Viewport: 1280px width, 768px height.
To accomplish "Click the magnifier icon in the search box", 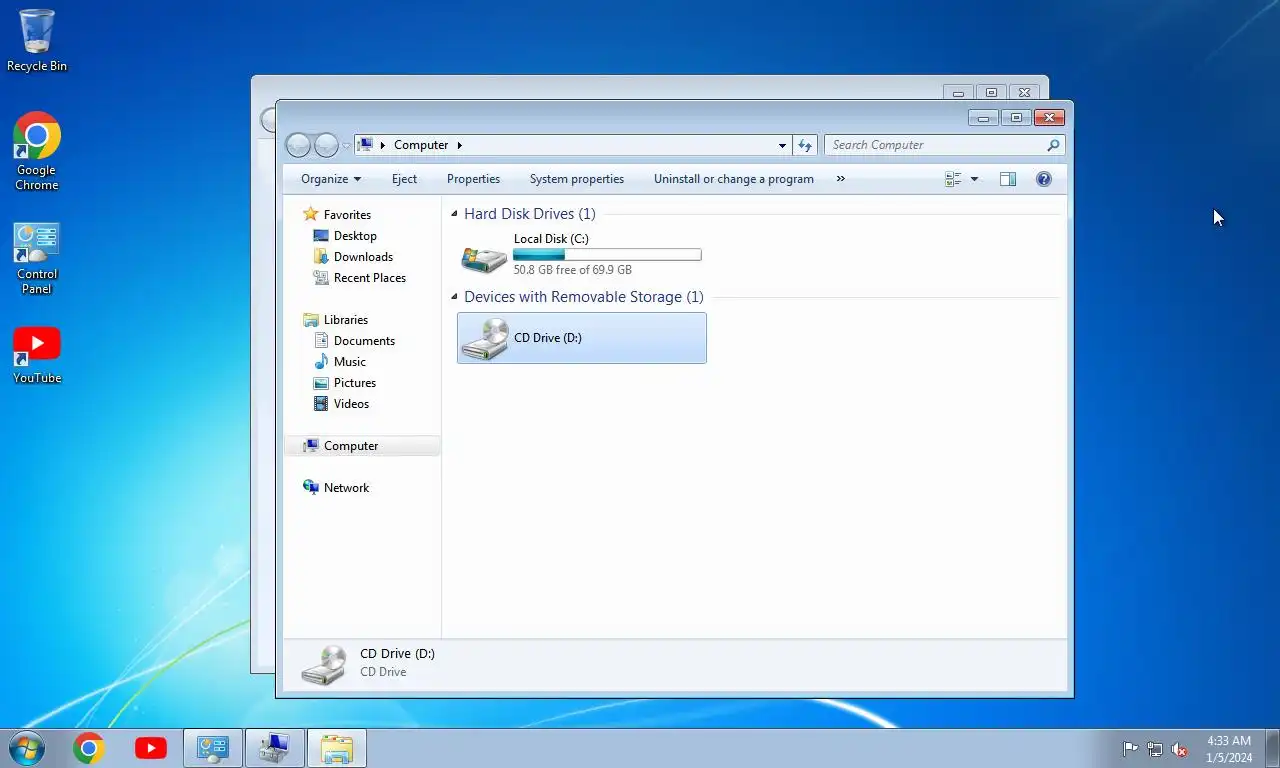I will click(1053, 145).
